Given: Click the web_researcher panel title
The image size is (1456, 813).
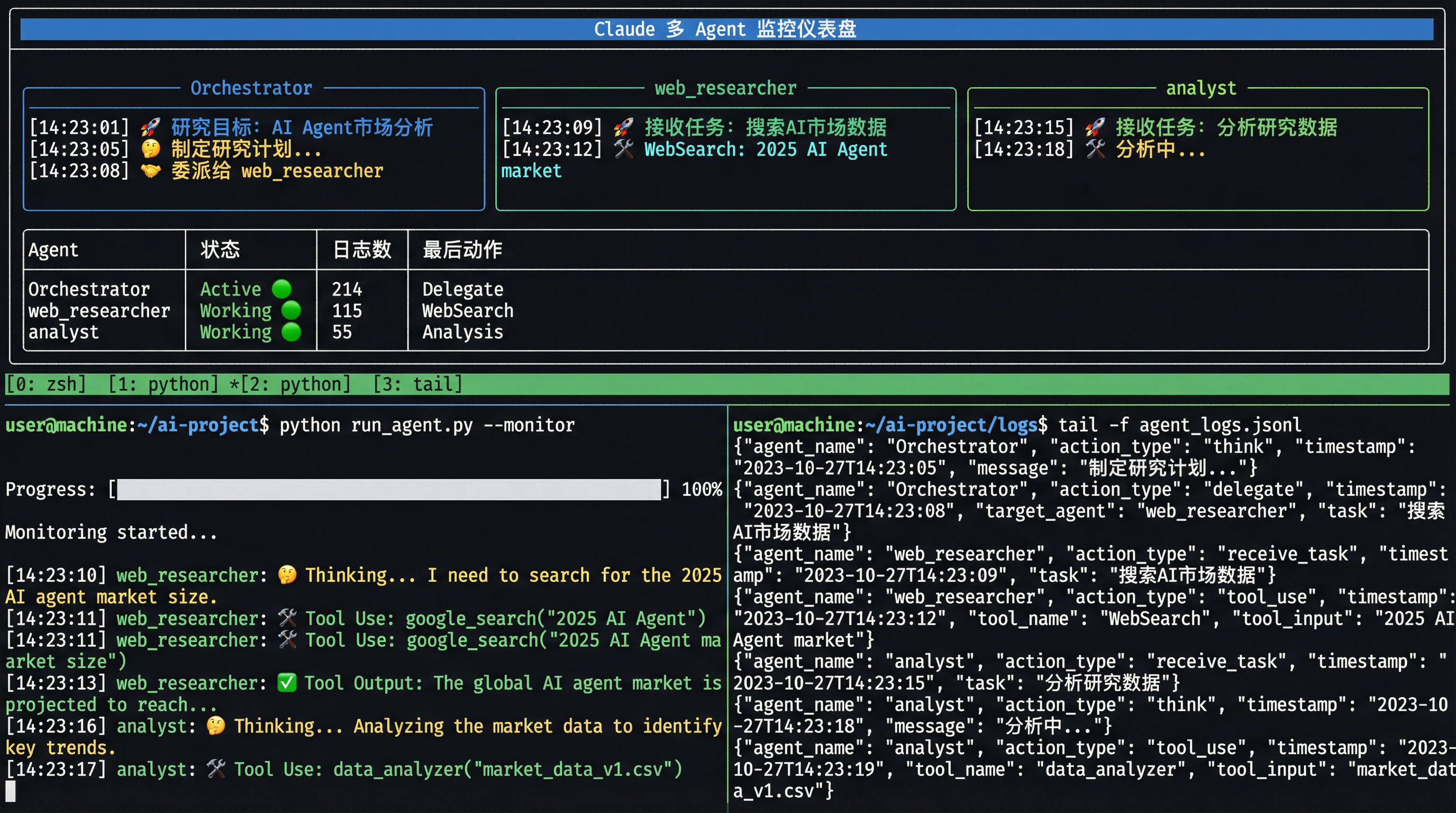Looking at the screenshot, I should tap(726, 88).
